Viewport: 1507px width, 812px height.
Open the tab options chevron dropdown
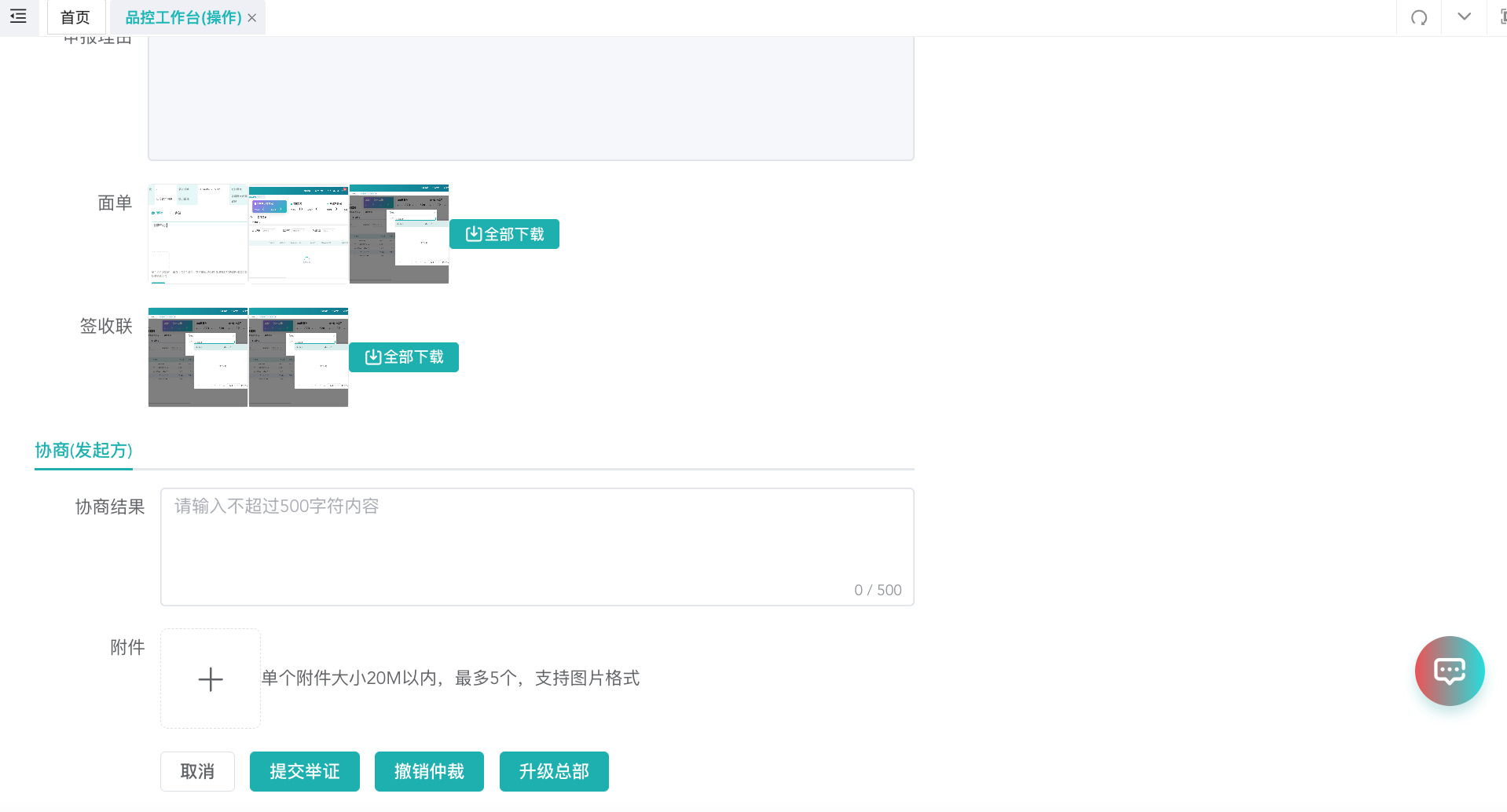1464,16
